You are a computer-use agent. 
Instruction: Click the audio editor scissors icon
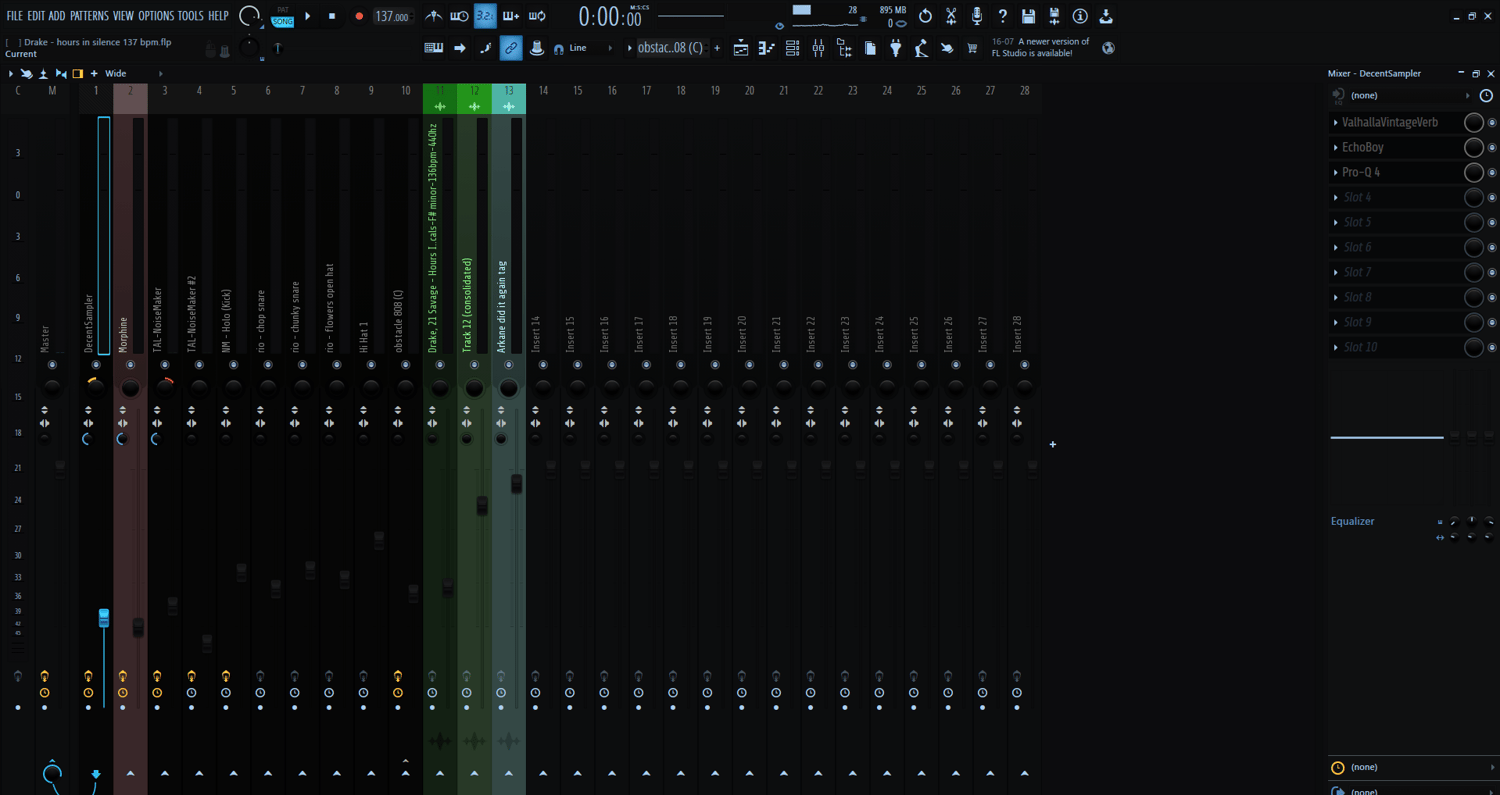951,16
